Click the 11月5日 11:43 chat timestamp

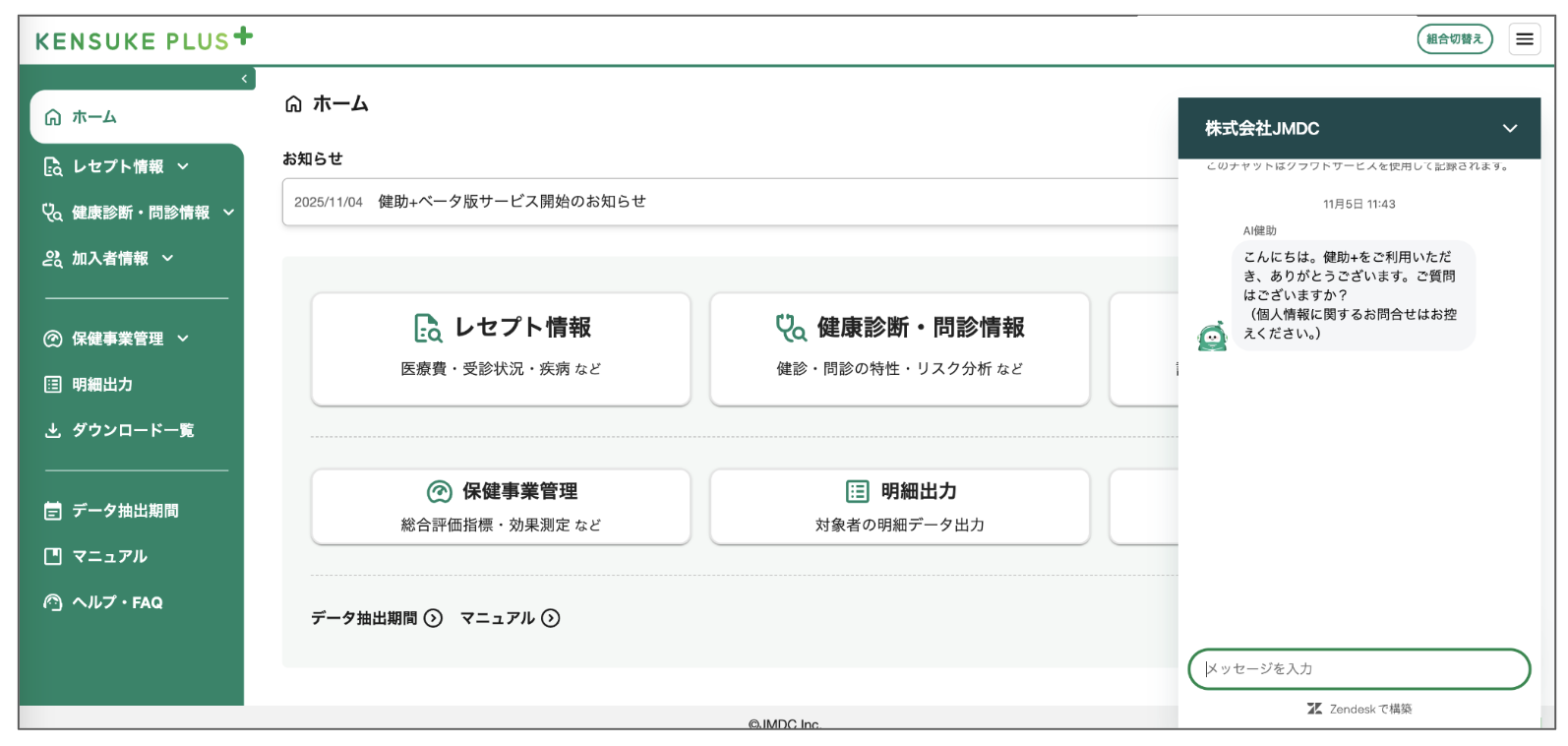(x=1359, y=204)
